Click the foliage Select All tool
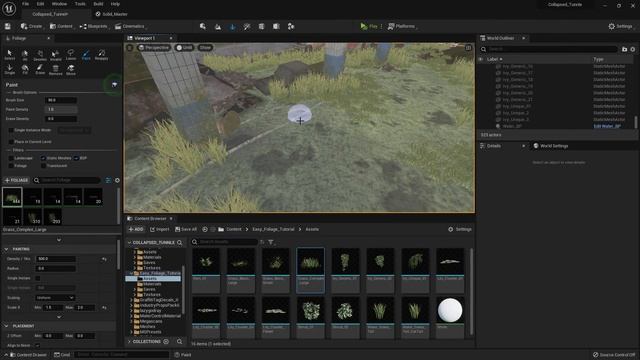 click(25, 55)
